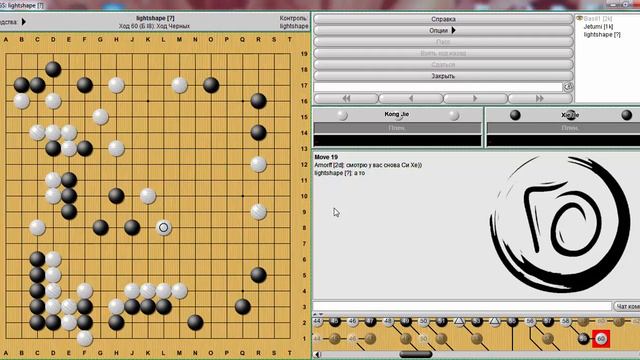Select the triangle-marked node just after move 53
Screen dimensions: 640x360
495,322
